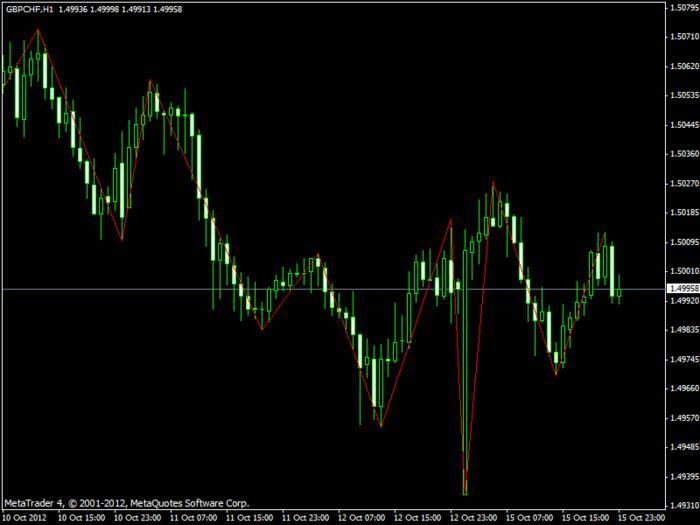Click the 1.49395 price axis label
Image resolution: width=700 pixels, height=525 pixels.
684,477
